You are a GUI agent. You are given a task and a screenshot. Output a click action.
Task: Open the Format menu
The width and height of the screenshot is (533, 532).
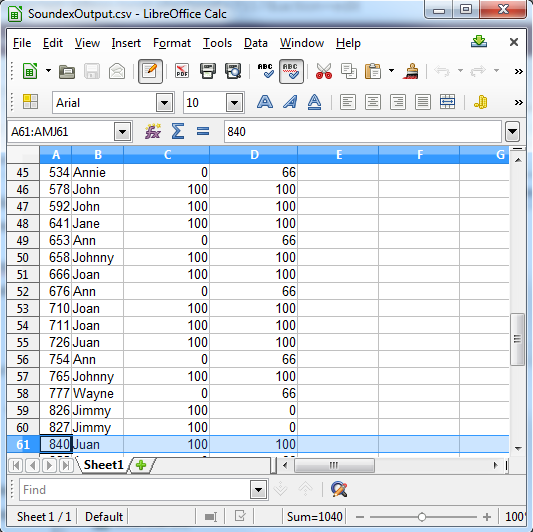[x=172, y=43]
